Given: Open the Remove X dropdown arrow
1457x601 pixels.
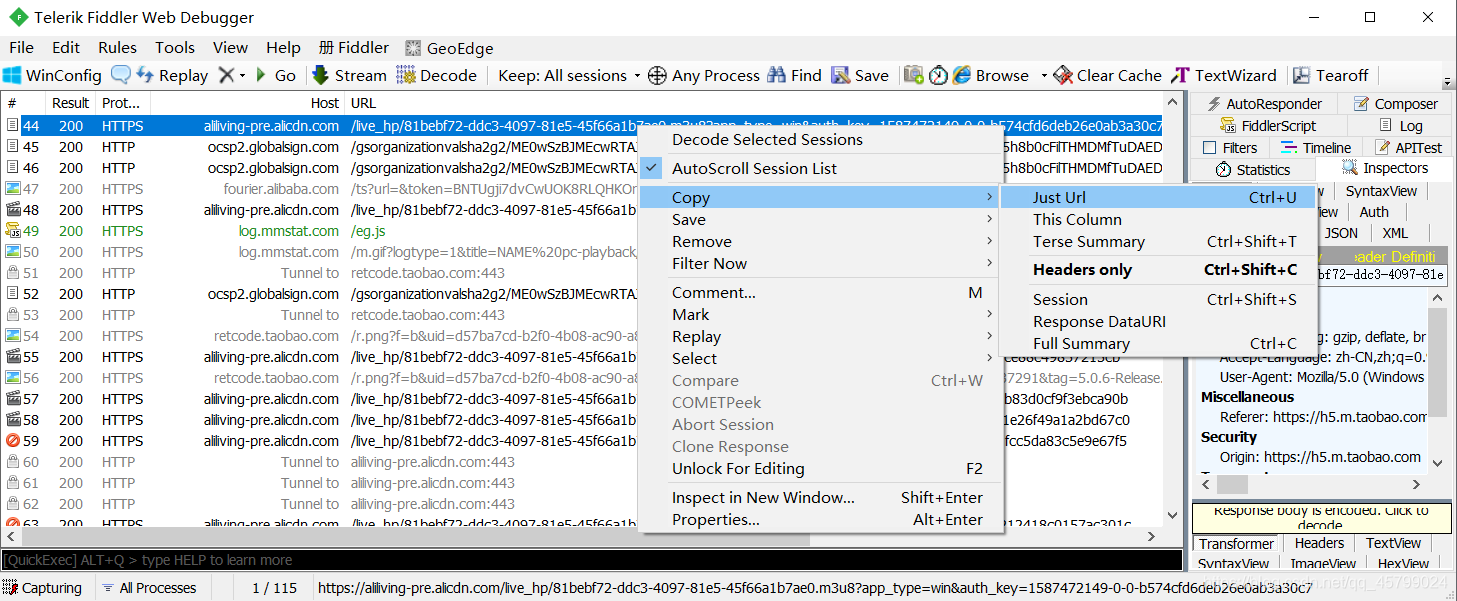Looking at the screenshot, I should [x=243, y=76].
